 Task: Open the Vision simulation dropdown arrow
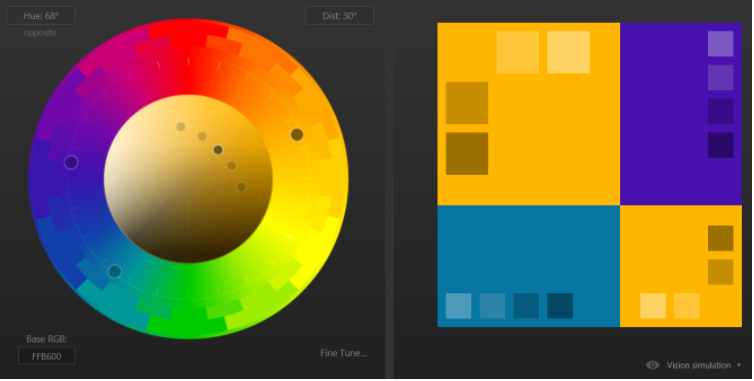(739, 365)
